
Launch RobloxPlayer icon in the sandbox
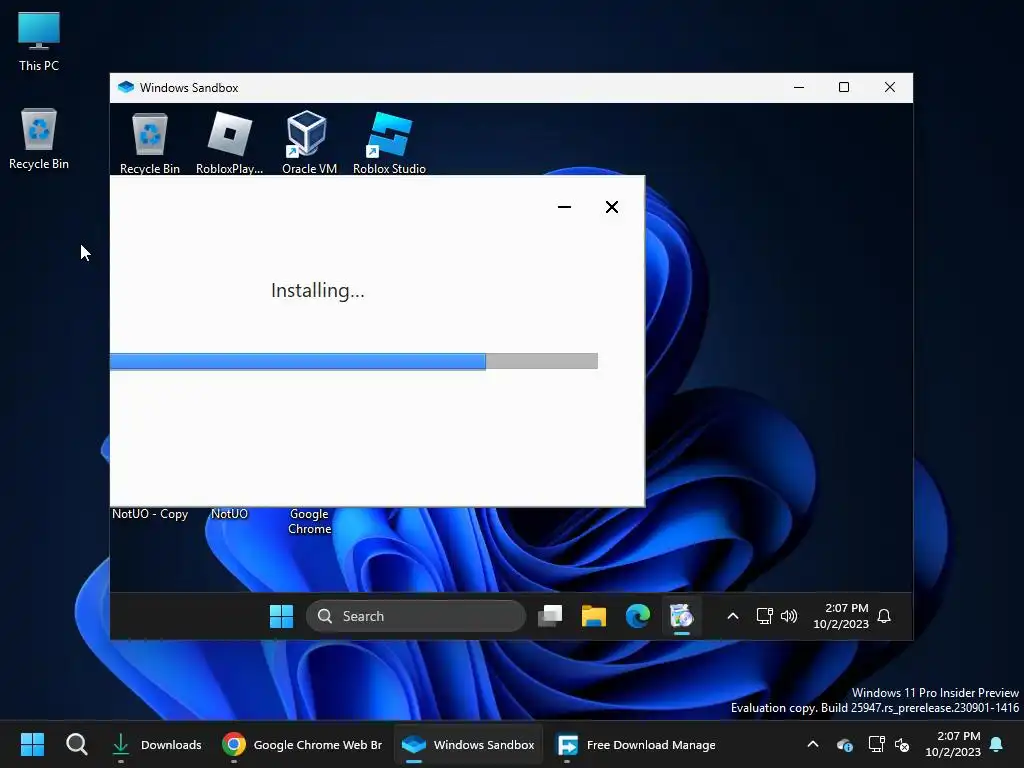coord(229,143)
